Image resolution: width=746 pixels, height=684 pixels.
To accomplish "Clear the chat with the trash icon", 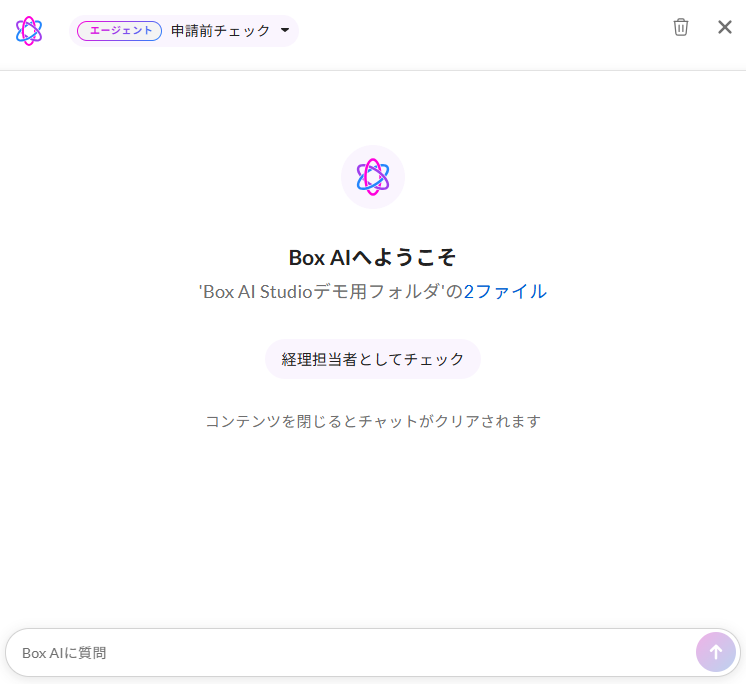I will [x=681, y=27].
